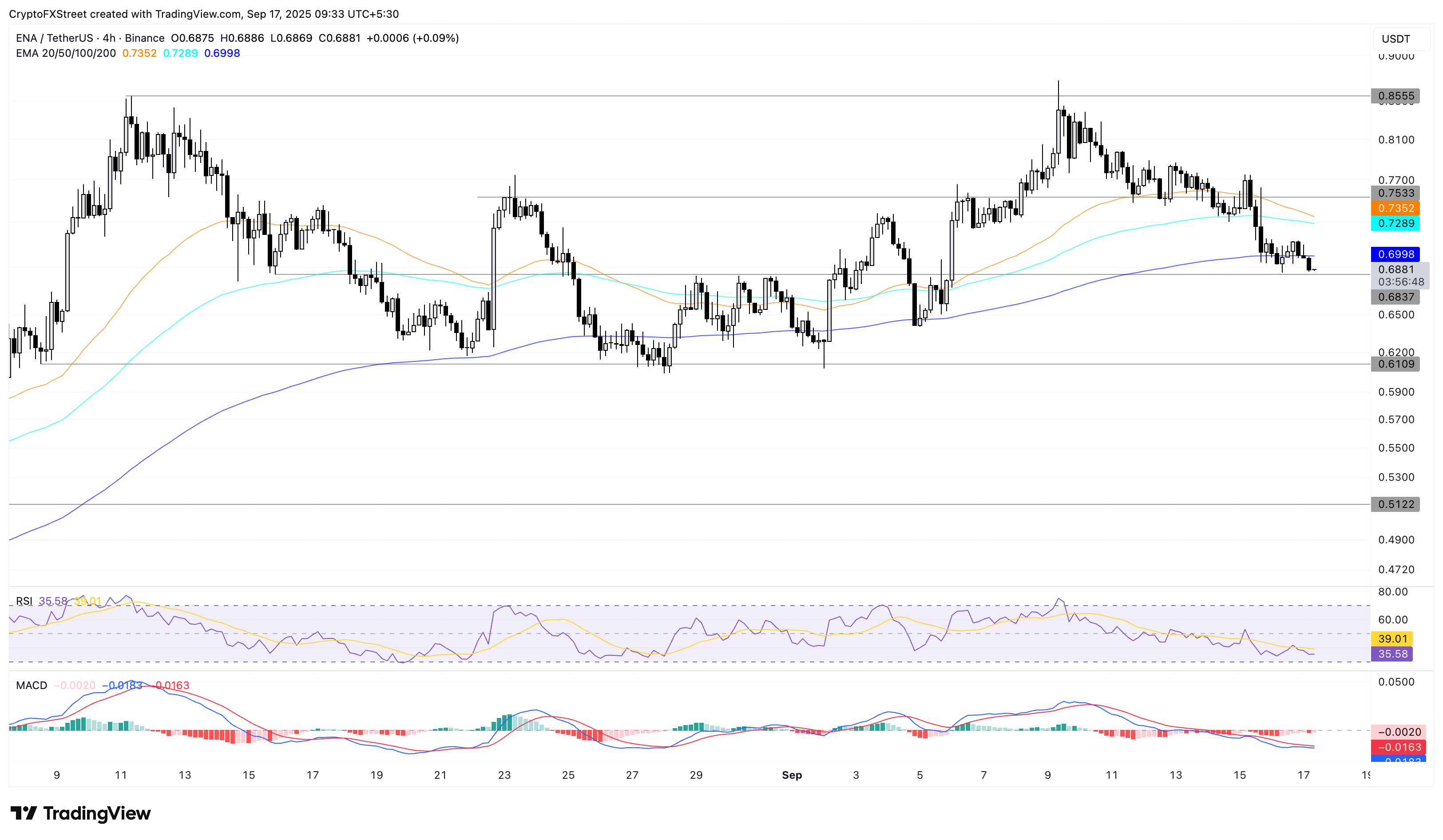Click the TradingView logo at bottom left
Viewport: 1443px width, 840px height.
(x=81, y=813)
